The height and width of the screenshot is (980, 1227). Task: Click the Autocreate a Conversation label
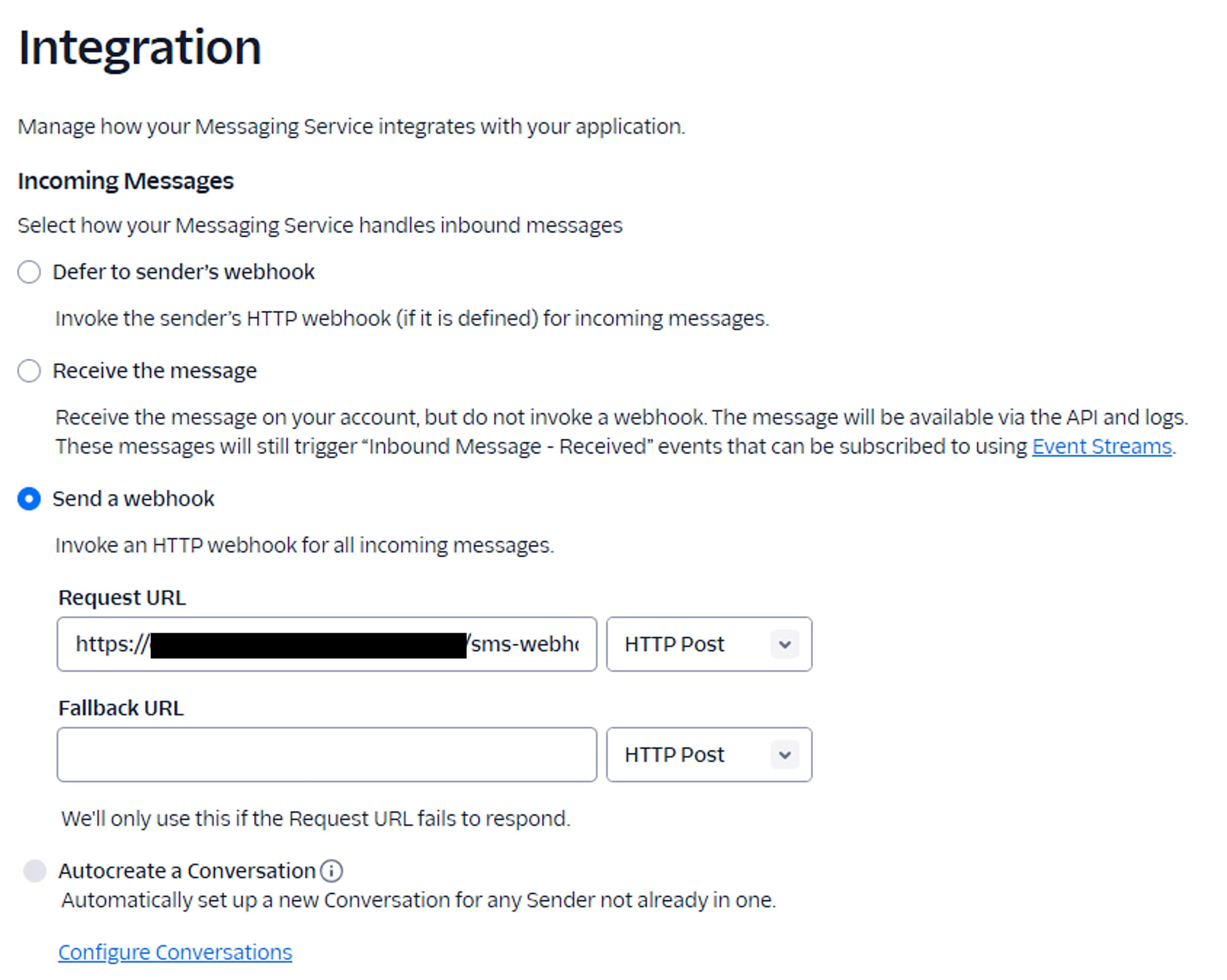click(x=187, y=871)
